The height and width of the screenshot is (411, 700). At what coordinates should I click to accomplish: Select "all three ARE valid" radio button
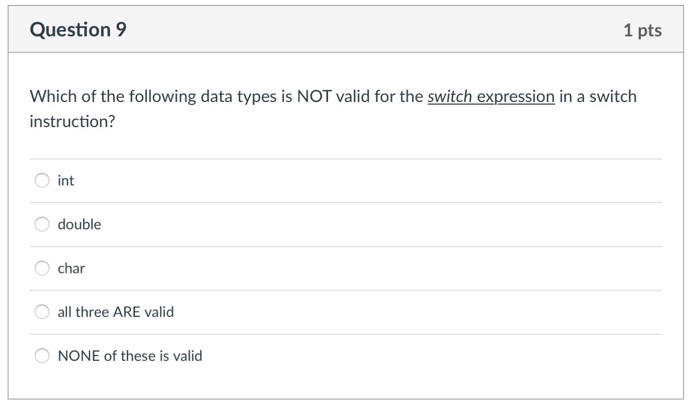42,312
